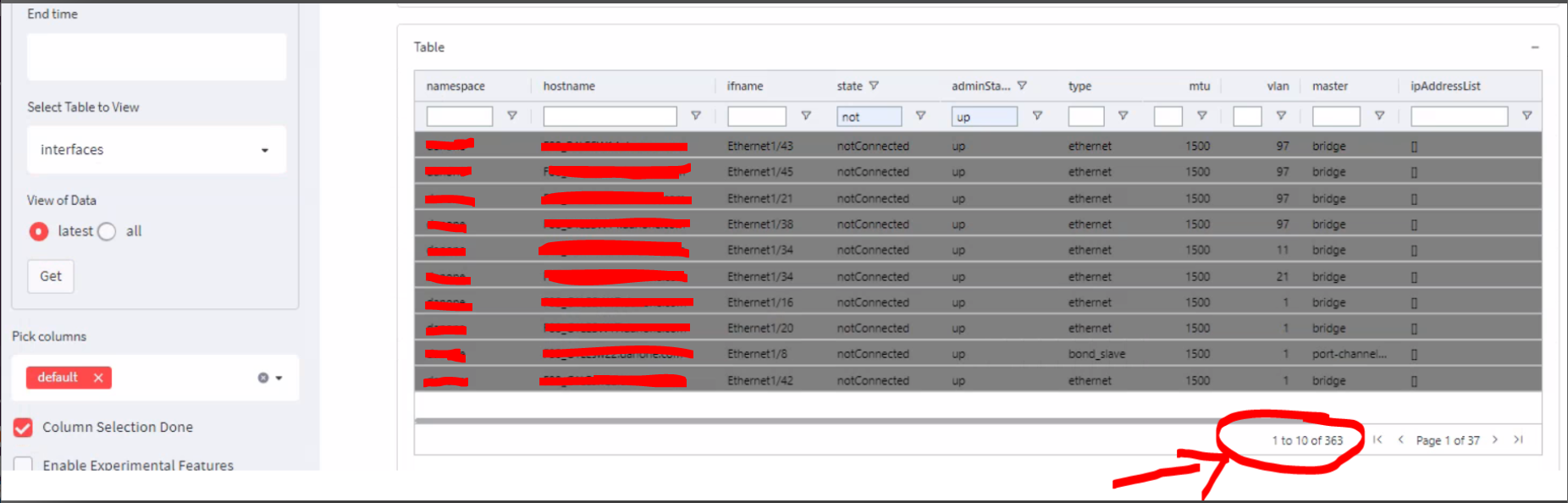
Task: Open the mtu filter funnel icon
Action: [x=1201, y=116]
